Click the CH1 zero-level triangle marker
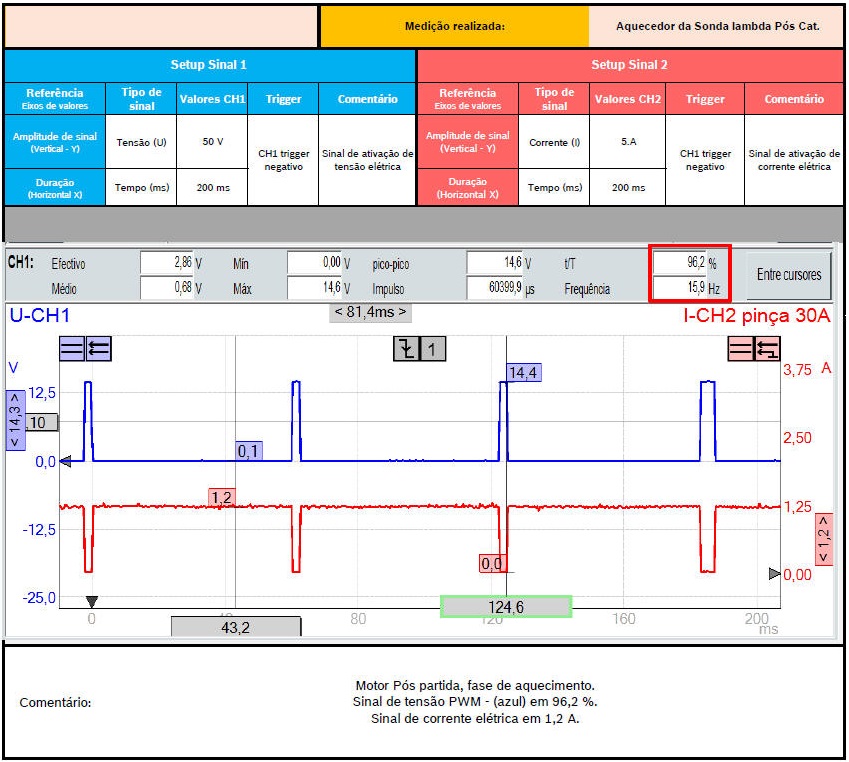Screen dimensions: 849x762 pyautogui.click(x=66, y=462)
